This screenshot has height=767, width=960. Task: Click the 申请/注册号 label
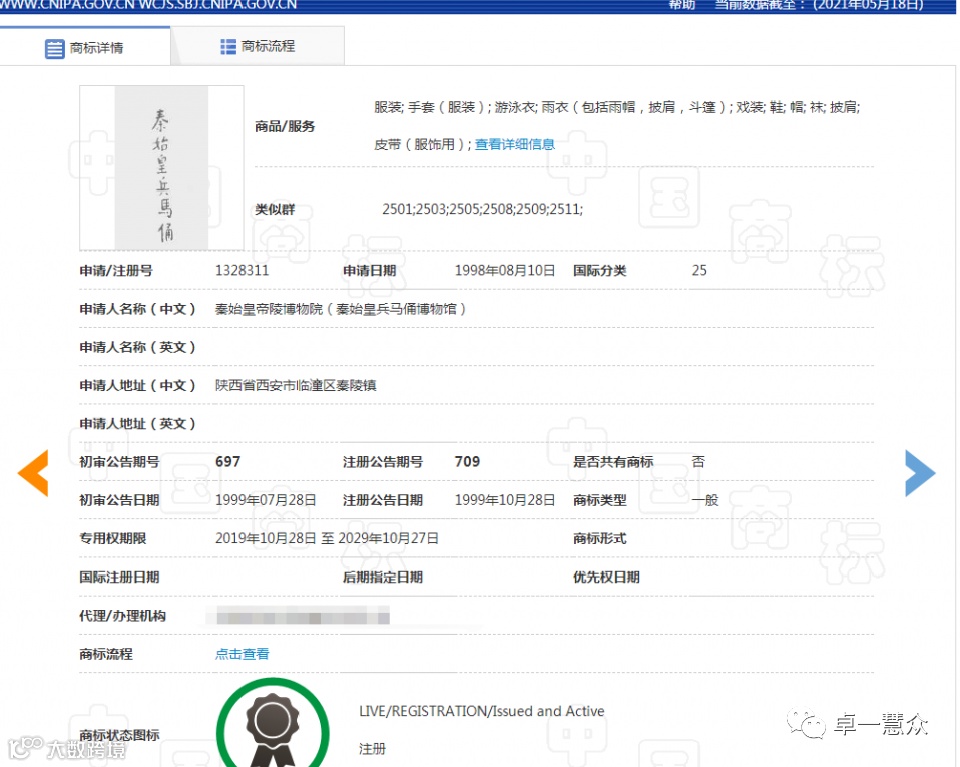click(116, 271)
